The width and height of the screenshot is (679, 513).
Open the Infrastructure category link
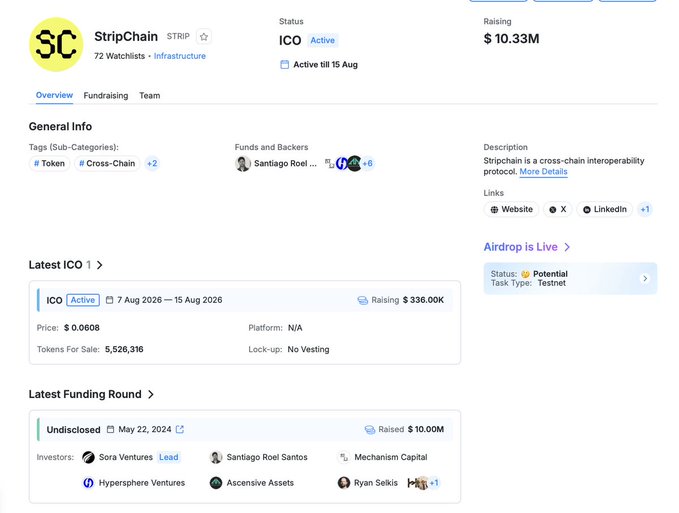[x=180, y=56]
